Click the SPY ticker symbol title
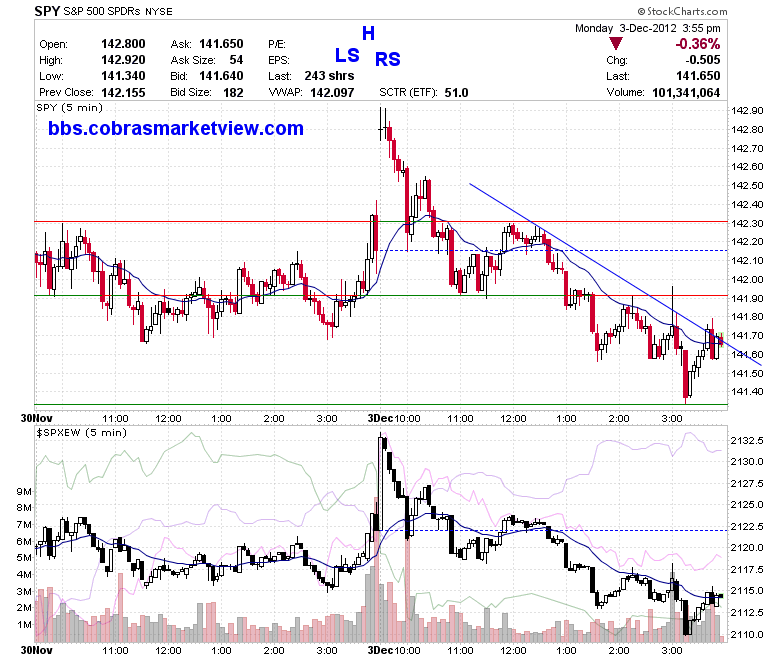The height and width of the screenshot is (659, 780). (47, 11)
